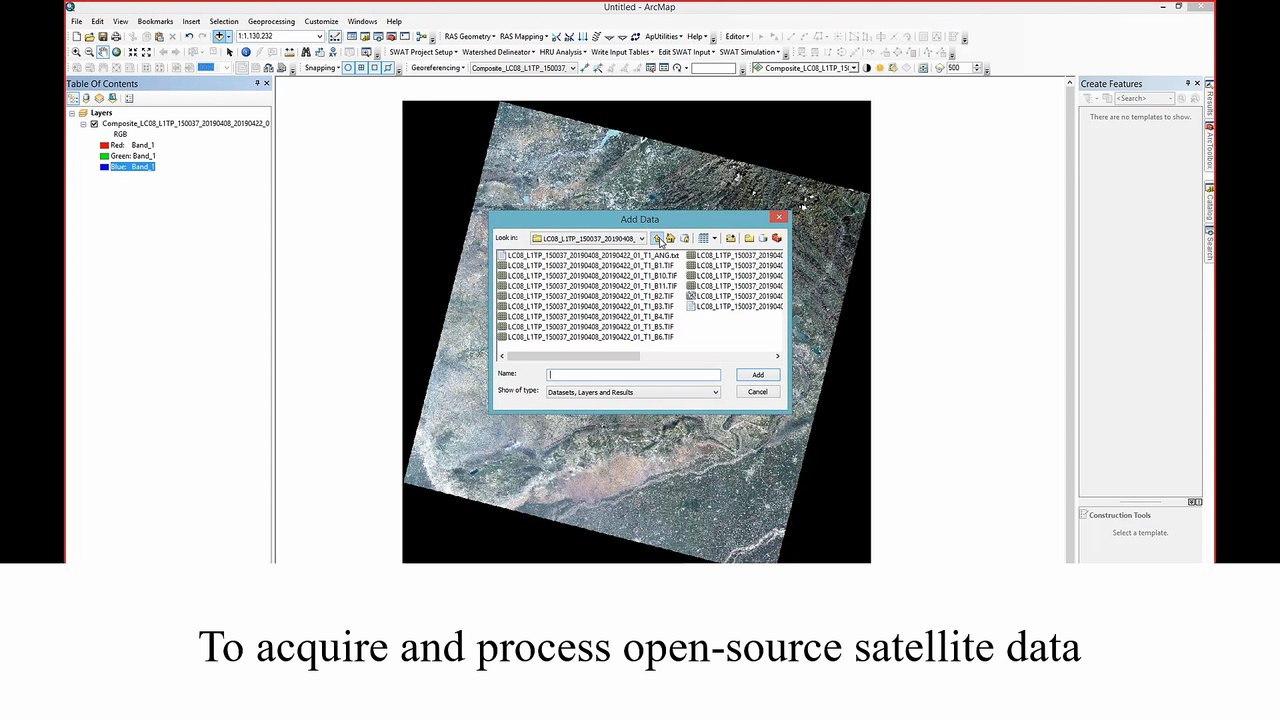Open Show of type dropdown
Viewport: 1280px width, 720px height.
coord(715,392)
